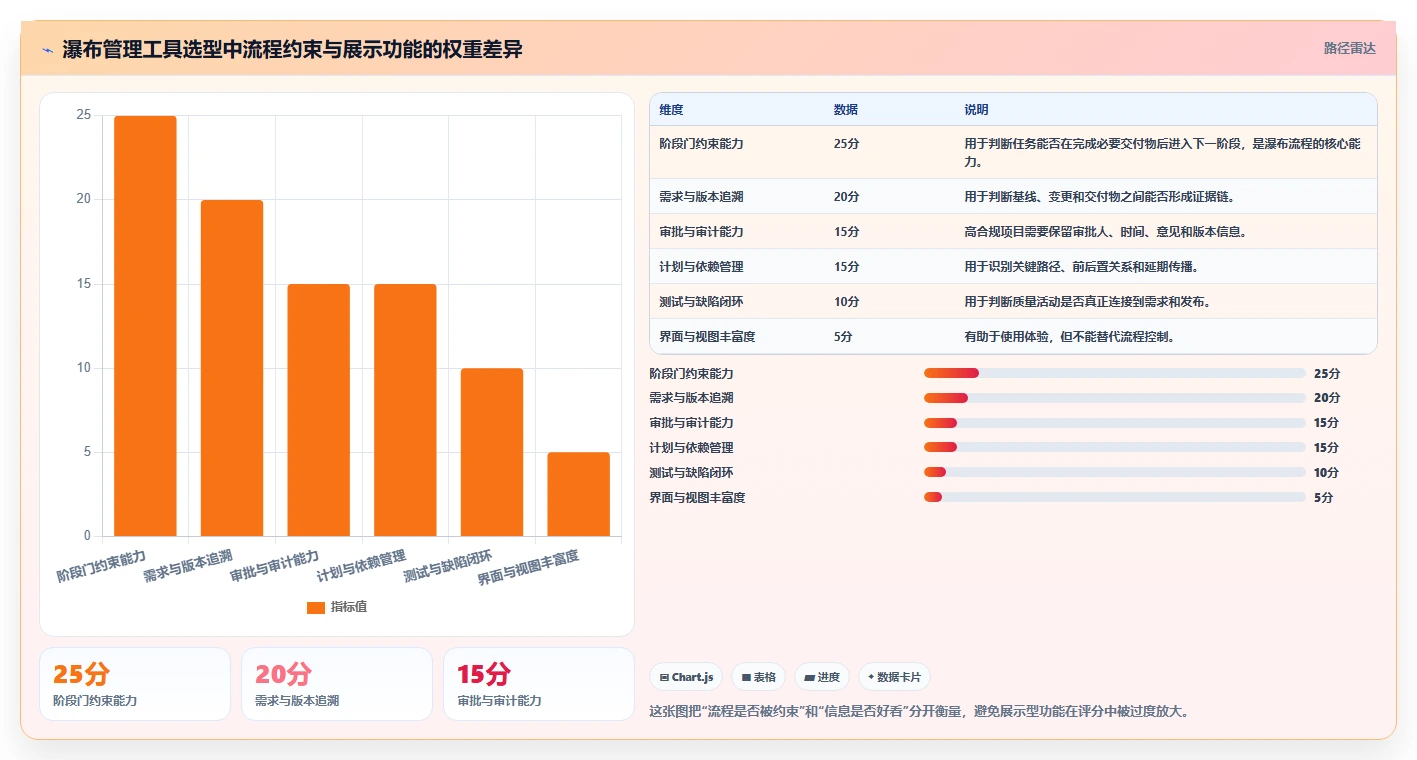Click the 测试与缺陷闭环 progress bar
Image resolution: width=1417 pixels, height=760 pixels.
1114,472
